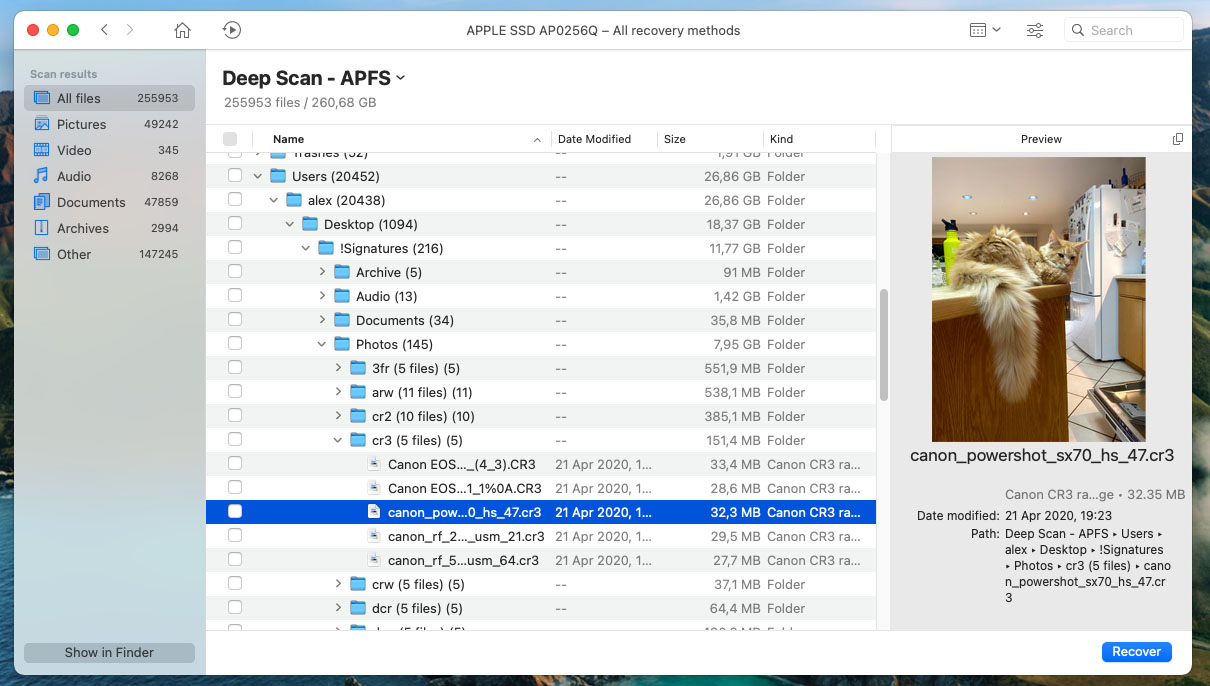Click the Search field
The height and width of the screenshot is (686, 1210).
(1123, 30)
